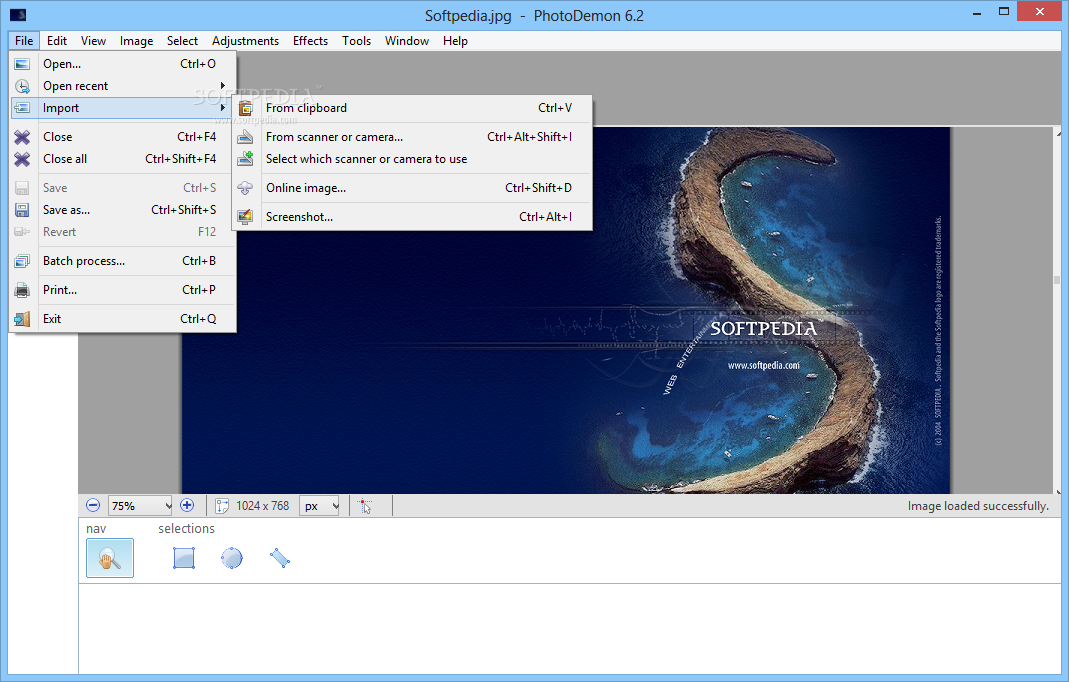Click the image size icon beside 1024 x 768
Viewport: 1069px width, 682px height.
tap(222, 506)
